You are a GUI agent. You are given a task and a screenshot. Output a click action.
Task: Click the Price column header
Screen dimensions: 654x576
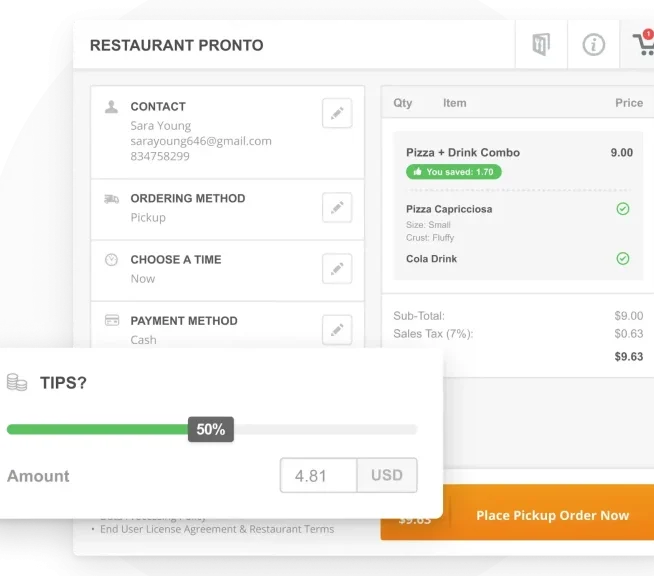(629, 103)
